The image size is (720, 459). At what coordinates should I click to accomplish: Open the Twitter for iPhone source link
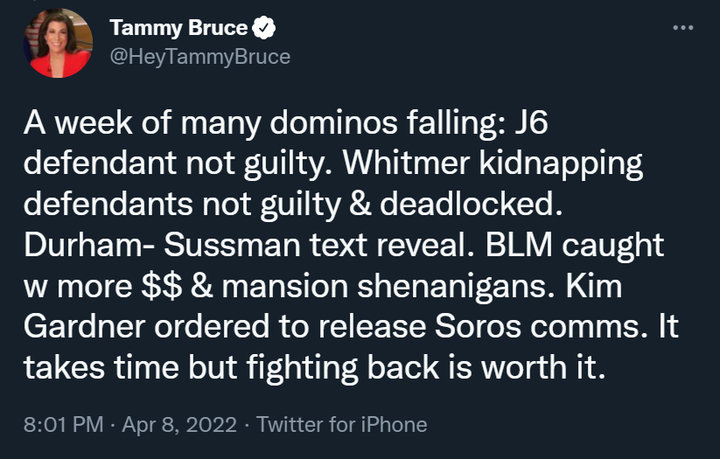[x=342, y=425]
